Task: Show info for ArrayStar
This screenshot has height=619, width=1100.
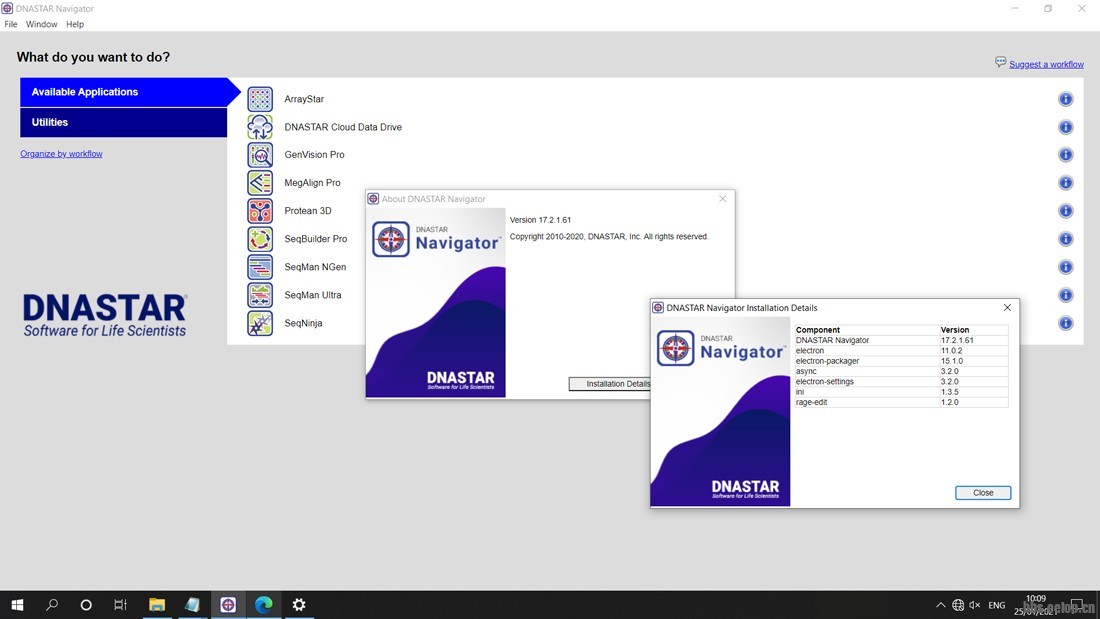Action: click(1065, 99)
